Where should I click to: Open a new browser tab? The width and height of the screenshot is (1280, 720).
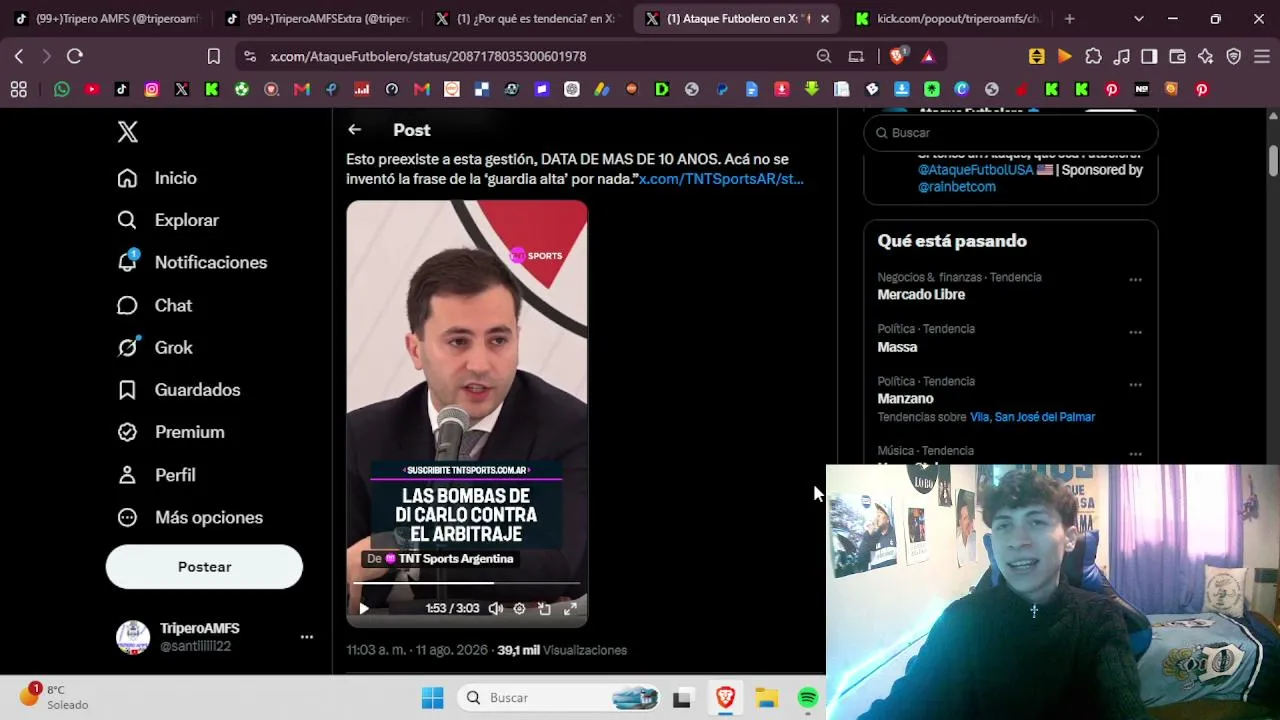(1069, 18)
